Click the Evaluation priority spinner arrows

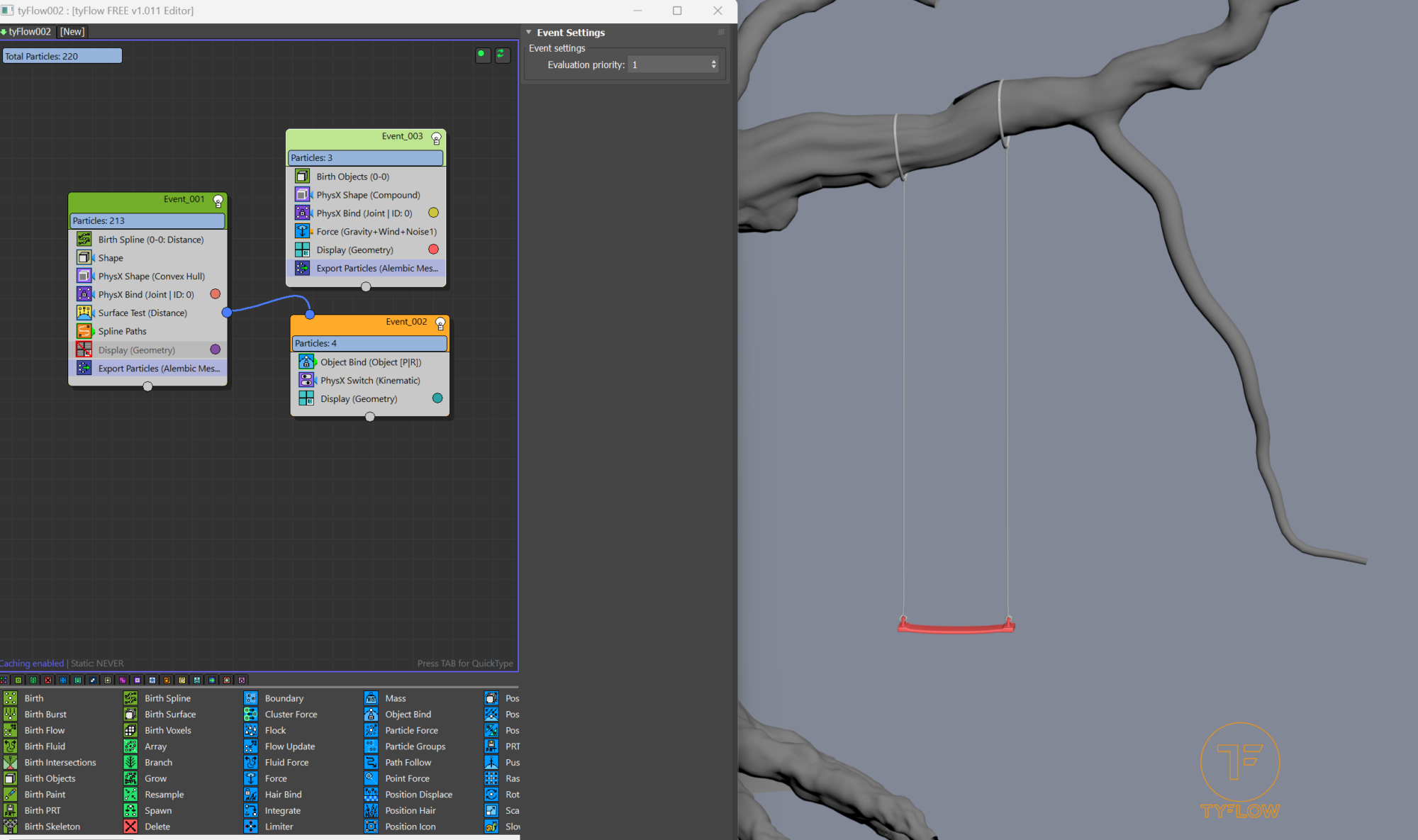point(713,65)
